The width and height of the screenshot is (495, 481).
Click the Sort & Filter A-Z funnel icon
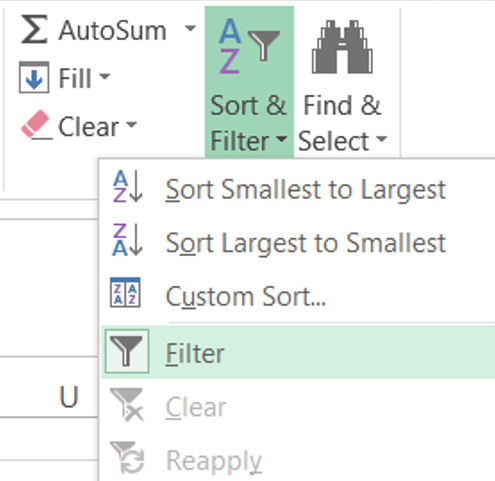click(x=249, y=46)
